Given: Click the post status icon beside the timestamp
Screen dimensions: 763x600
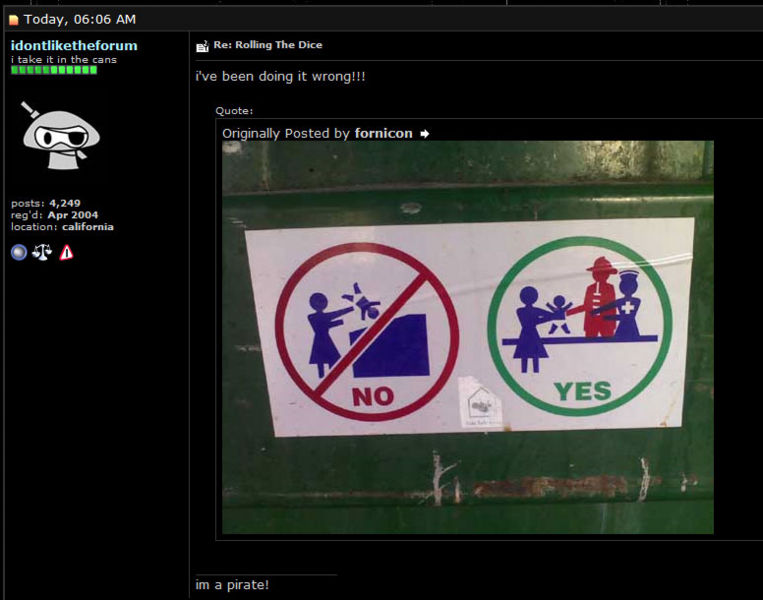Looking at the screenshot, I should [x=14, y=20].
